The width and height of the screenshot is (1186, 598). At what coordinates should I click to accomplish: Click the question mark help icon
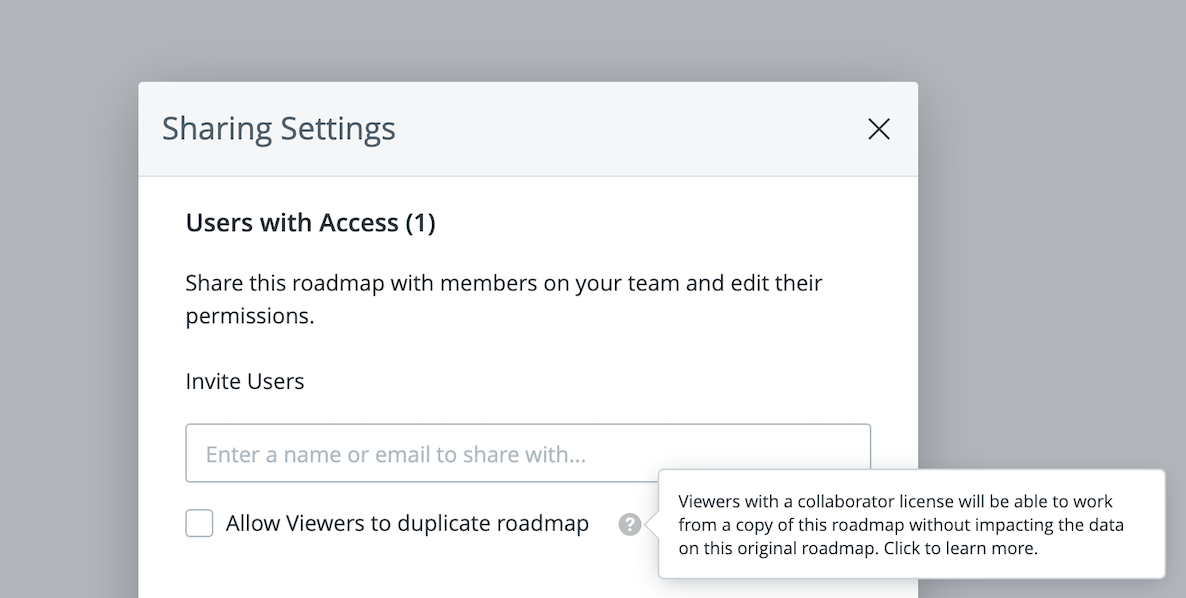629,524
